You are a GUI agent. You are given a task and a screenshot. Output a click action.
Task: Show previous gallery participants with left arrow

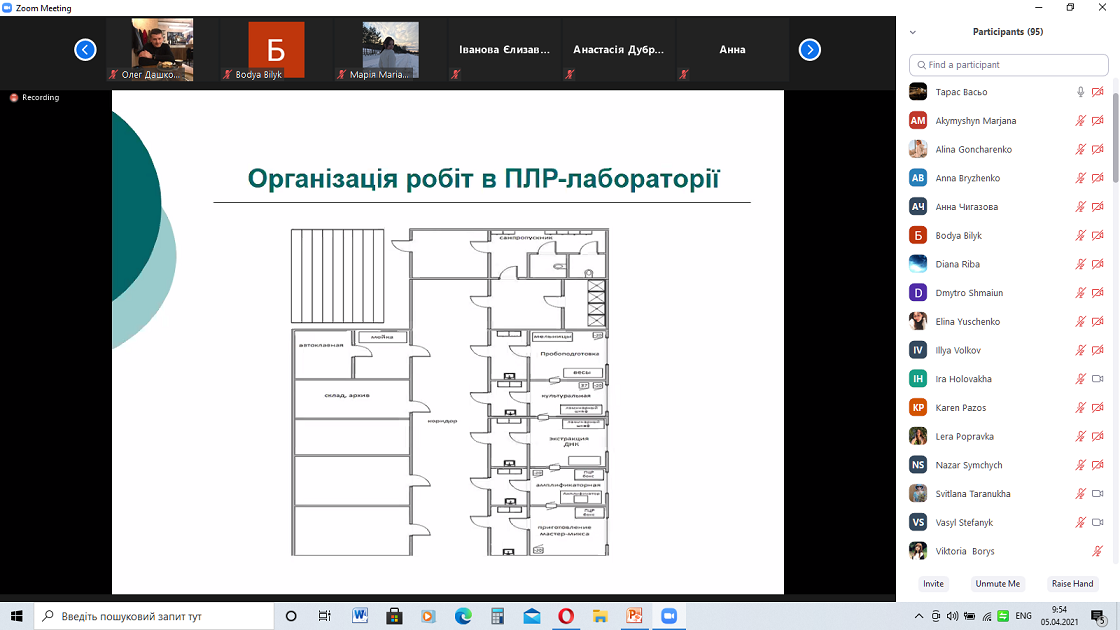(x=85, y=49)
